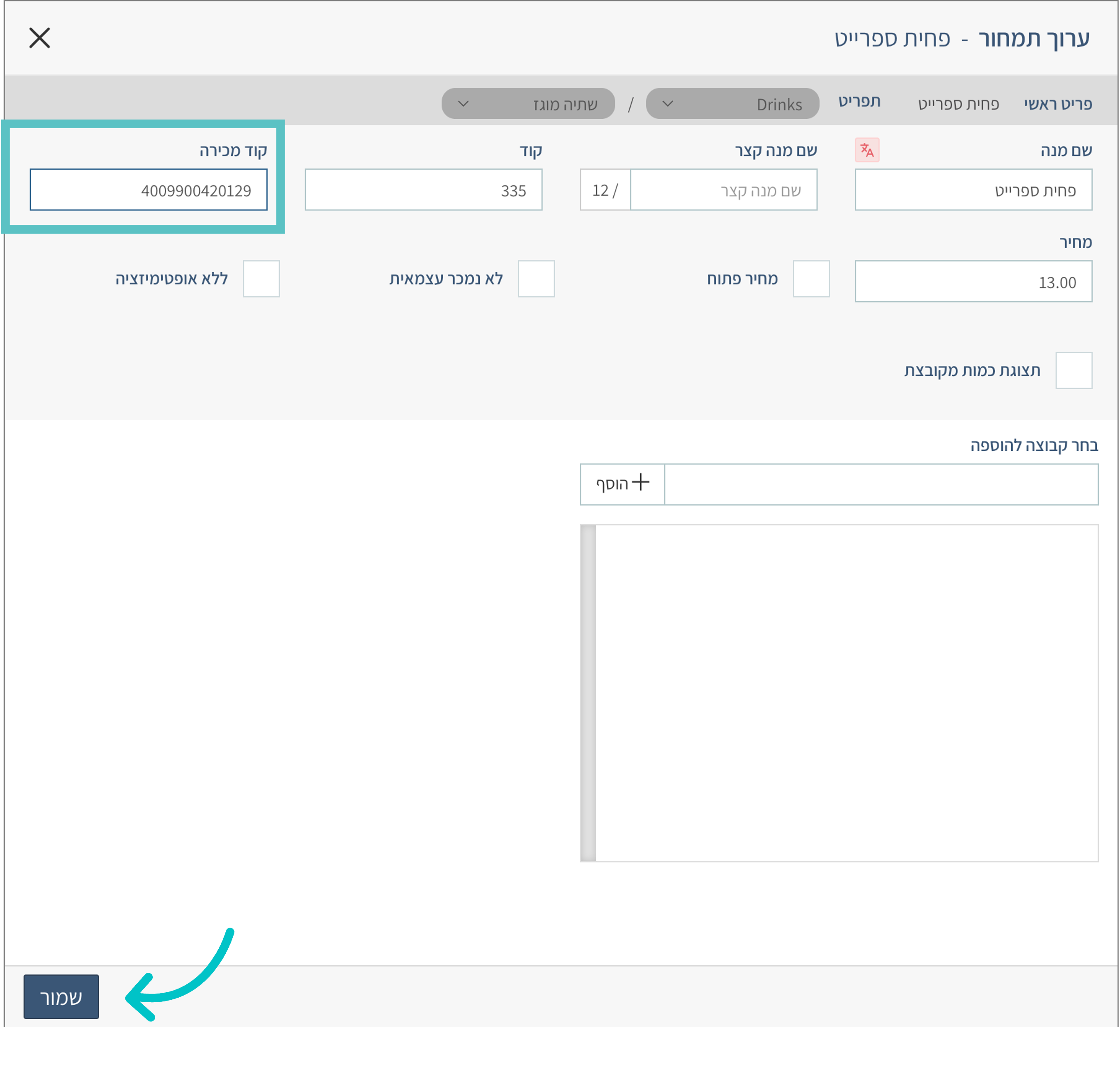Click the קוד מכירה field with barcode number

pos(149,190)
